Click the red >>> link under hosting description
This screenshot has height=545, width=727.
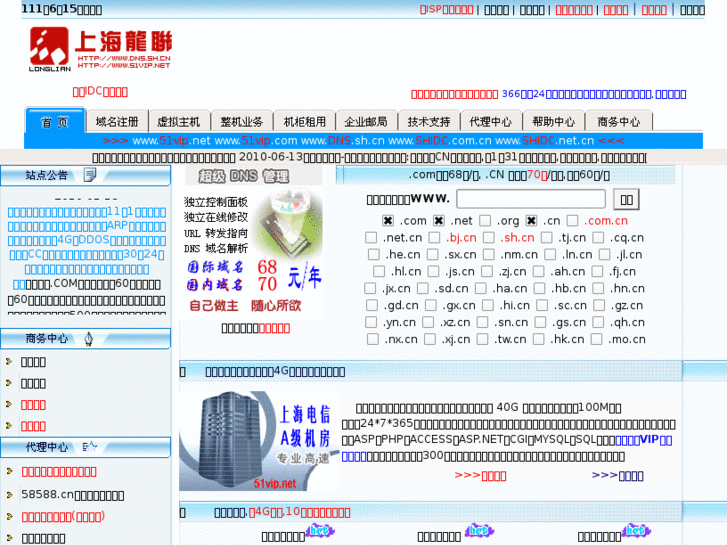pyautogui.click(x=480, y=475)
